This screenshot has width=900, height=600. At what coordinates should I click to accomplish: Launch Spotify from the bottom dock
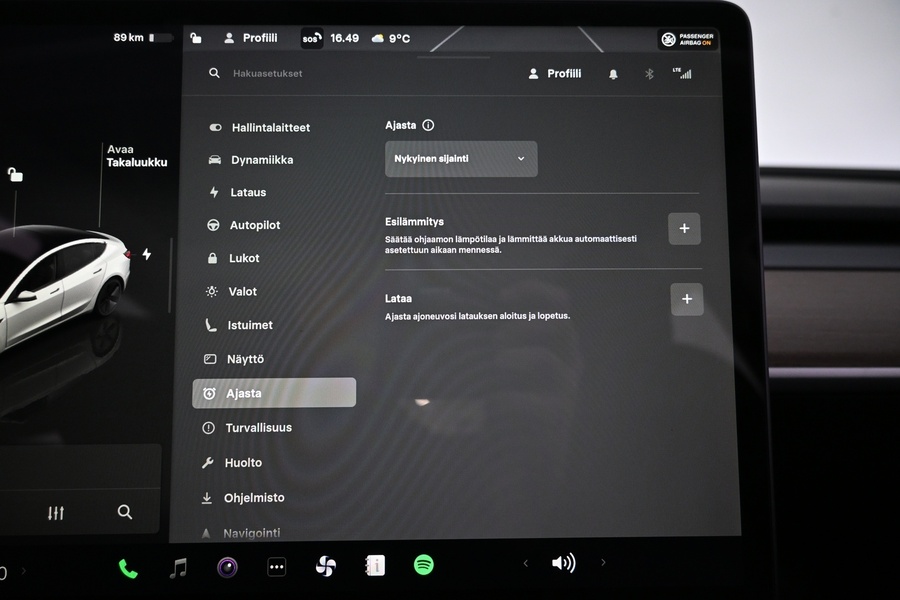tap(424, 565)
